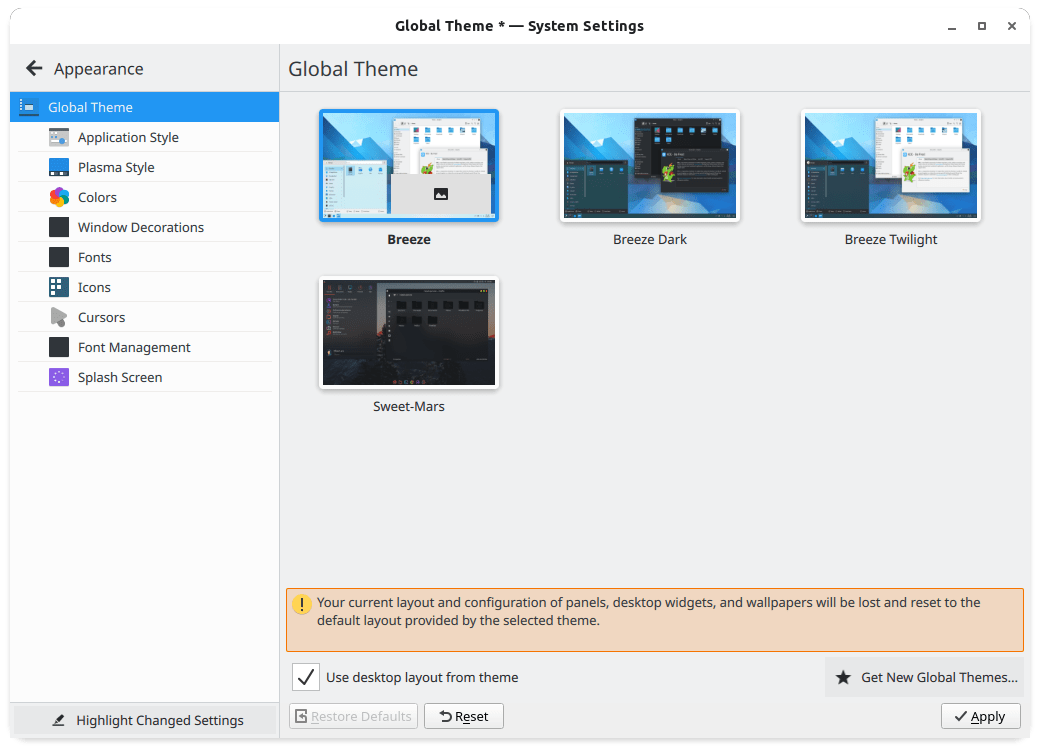Uncheck Use desktop layout from theme
Viewport: 1040px width, 749px height.
305,677
